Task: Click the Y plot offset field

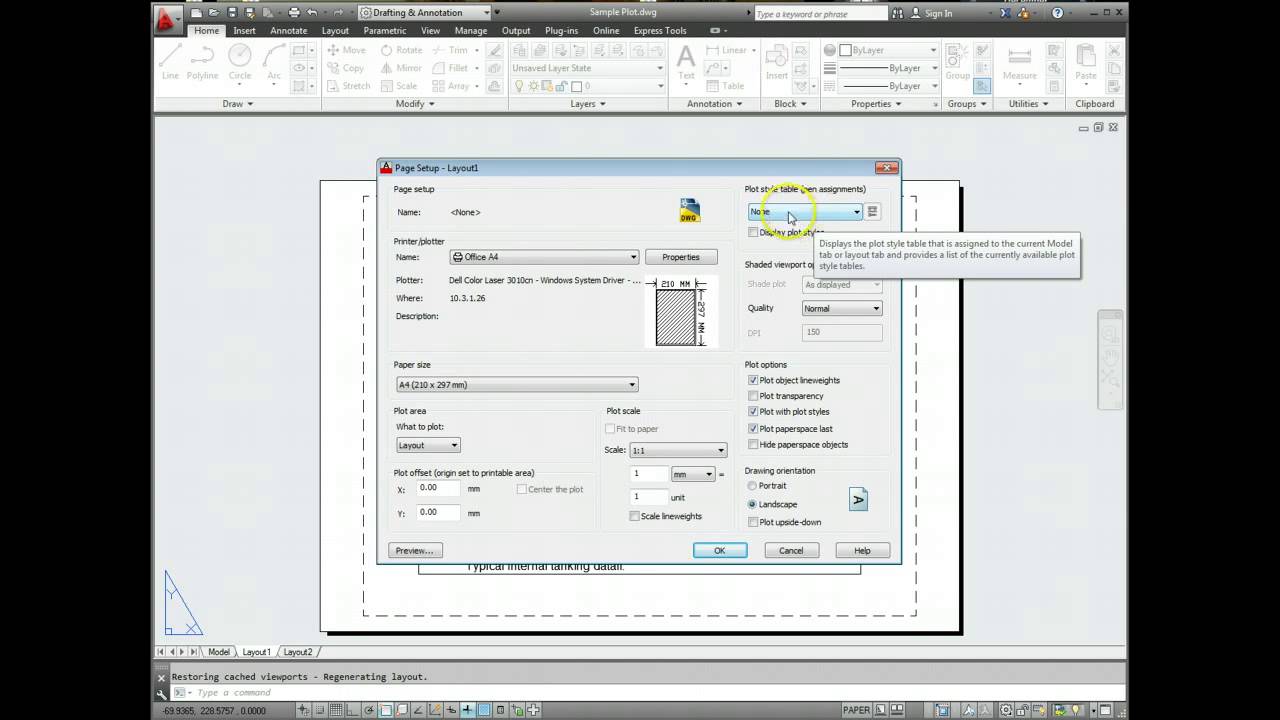Action: pos(438,512)
